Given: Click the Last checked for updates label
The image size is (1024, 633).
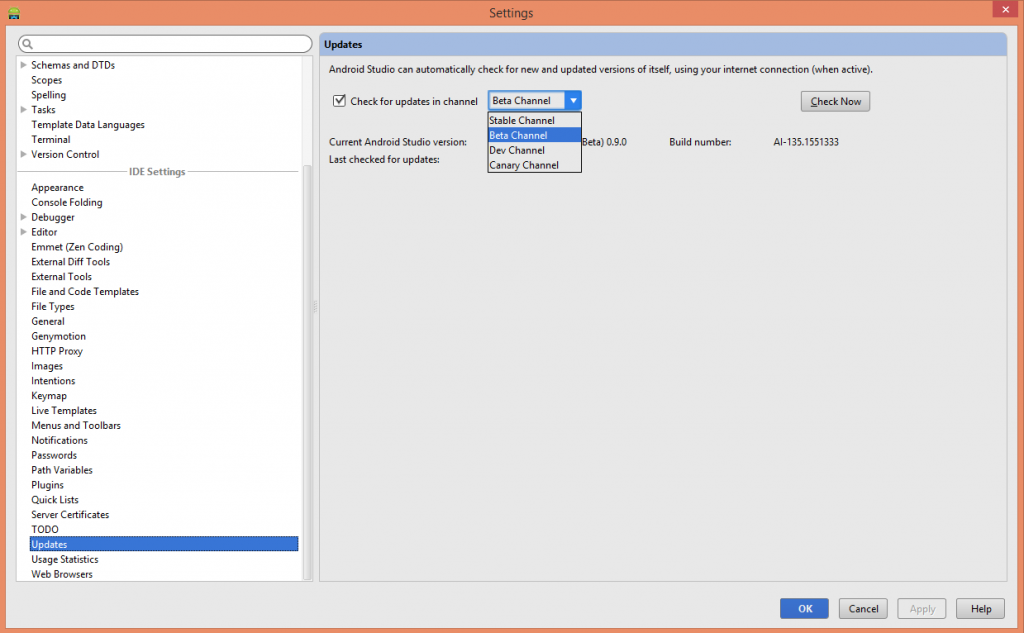Looking at the screenshot, I should click(384, 159).
